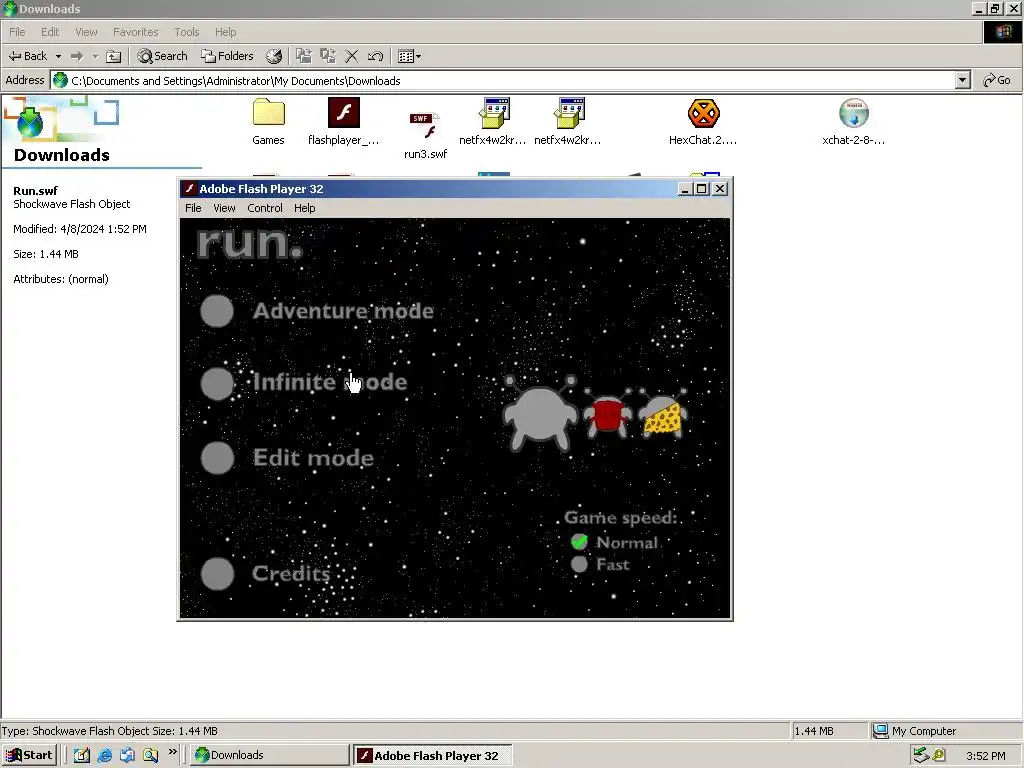Viewport: 1024px width, 768px height.
Task: Go up one folder level
Action: tap(114, 56)
